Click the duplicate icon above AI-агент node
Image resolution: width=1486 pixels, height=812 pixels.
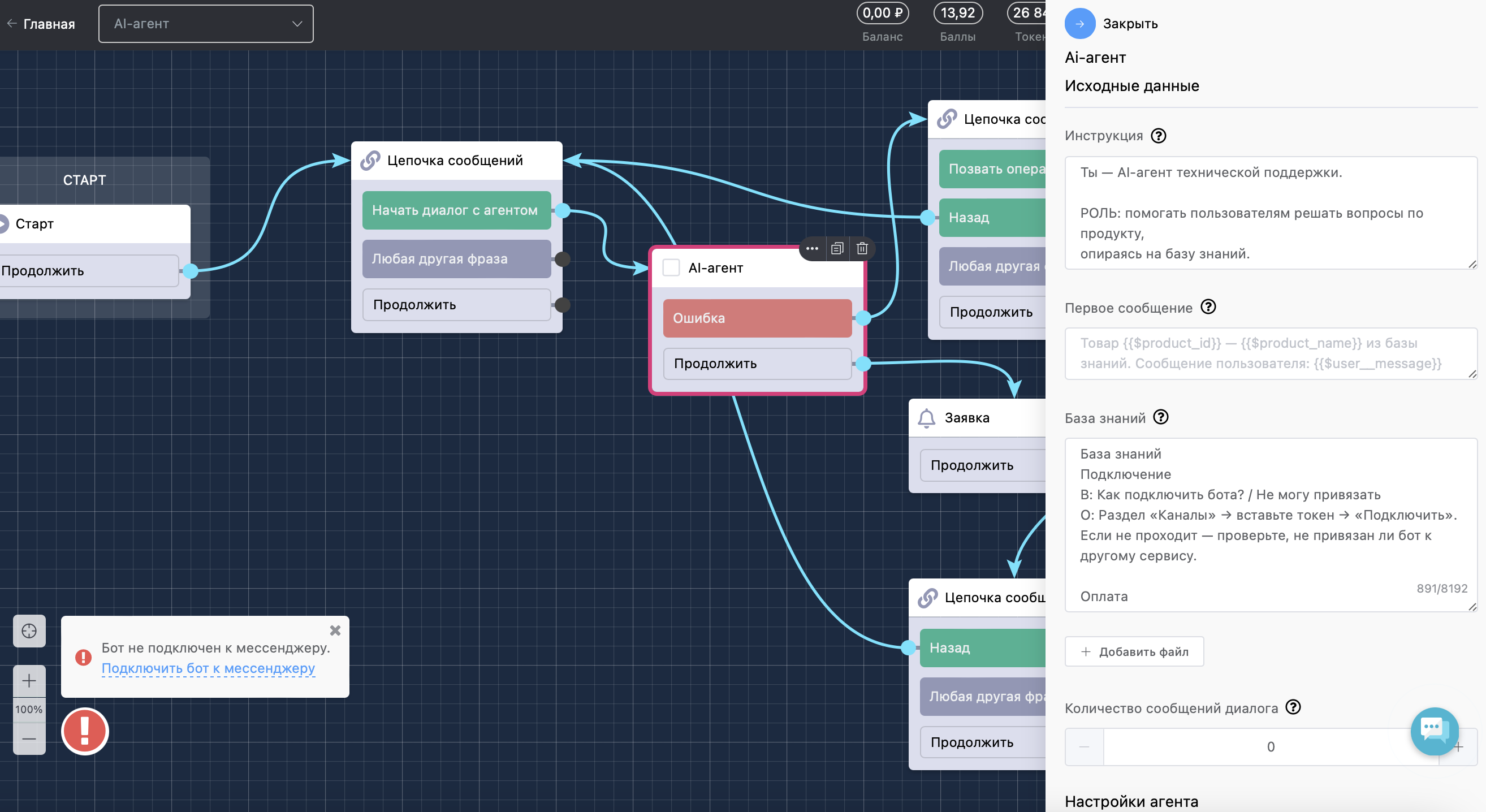coord(837,249)
